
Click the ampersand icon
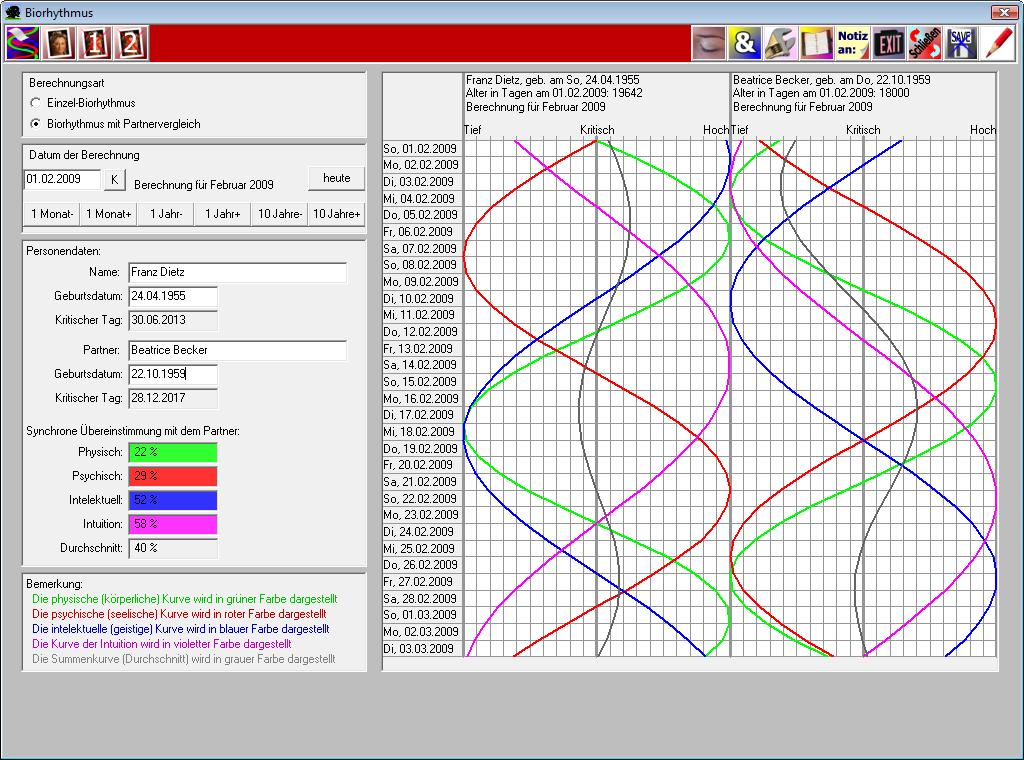(x=745, y=43)
